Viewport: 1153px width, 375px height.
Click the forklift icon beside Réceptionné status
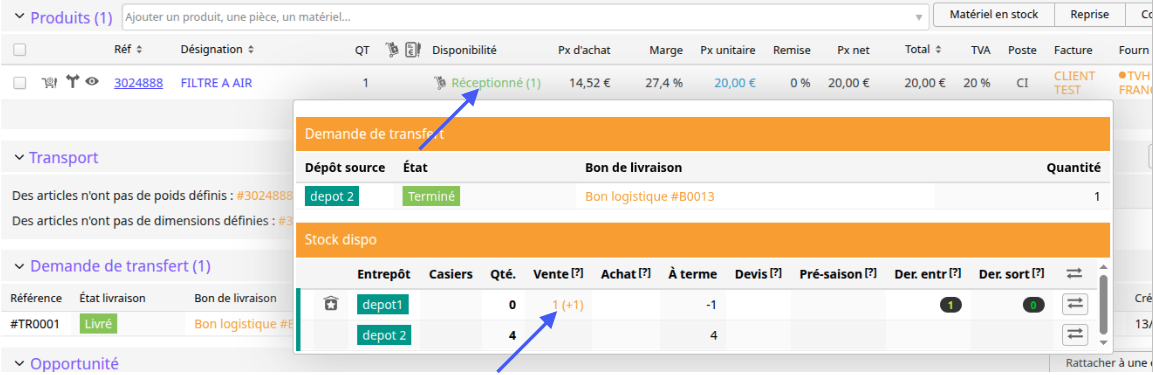coord(440,83)
